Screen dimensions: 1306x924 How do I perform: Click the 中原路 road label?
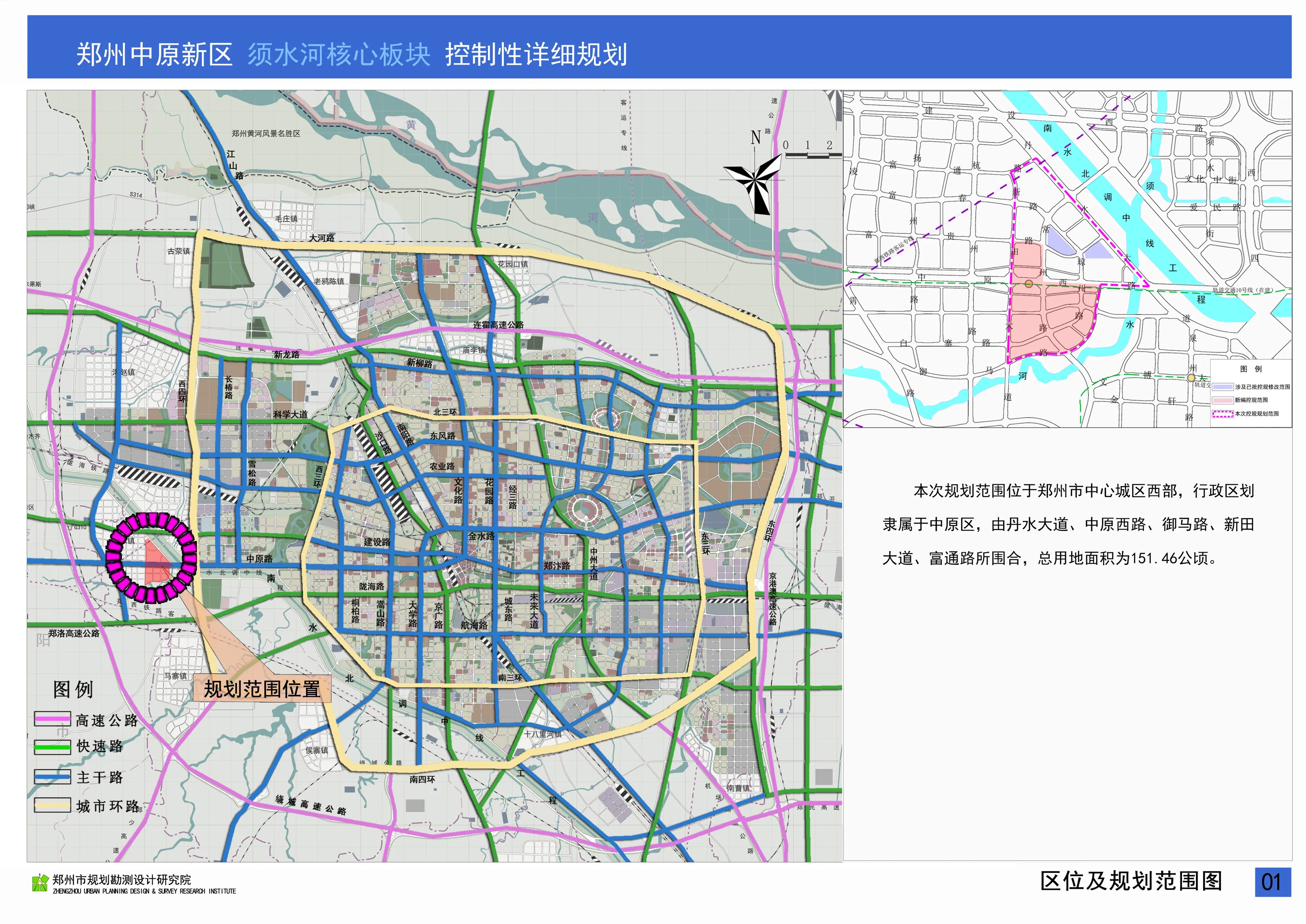point(259,559)
